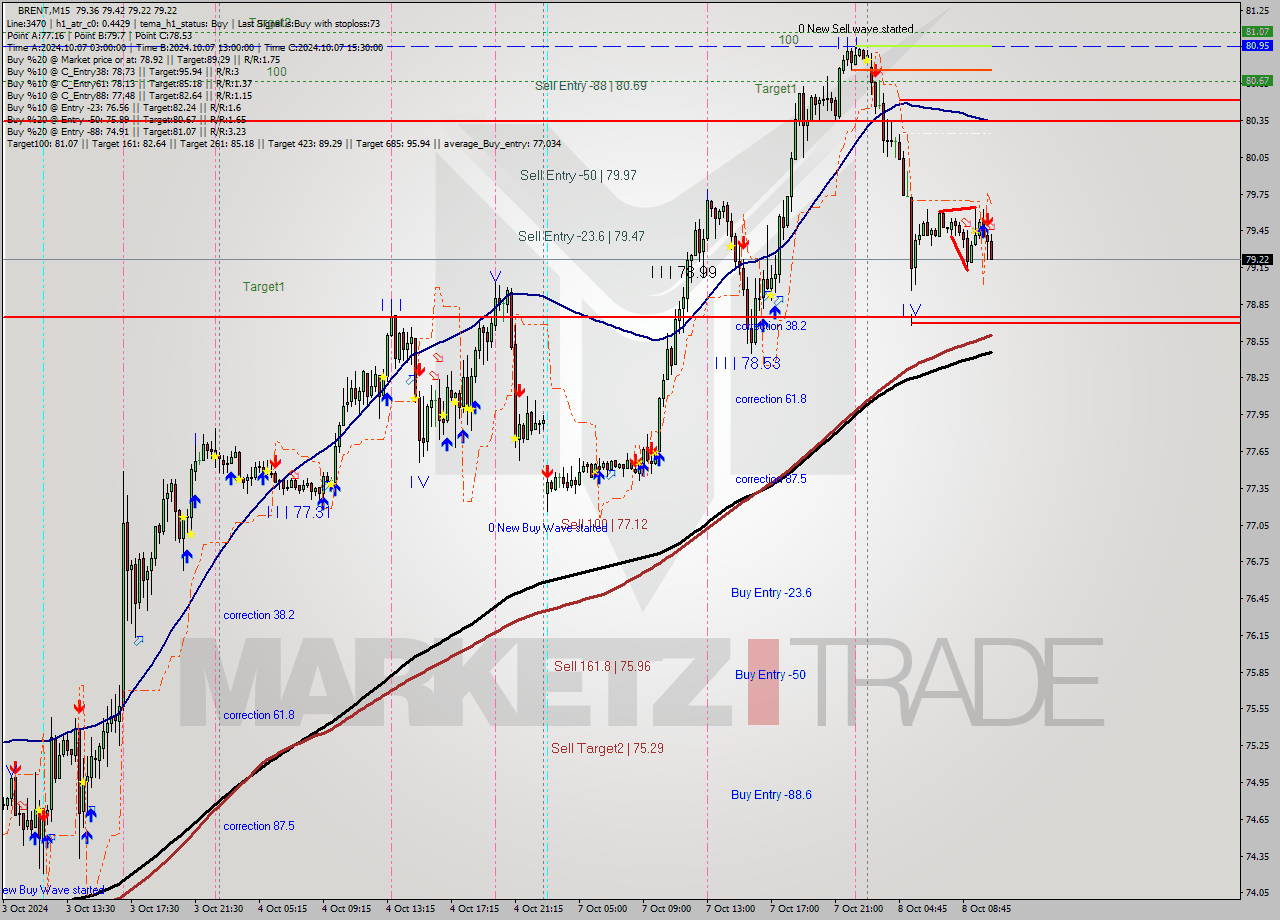
Task: Click the 'Buy Entry -88.6' label
Action: click(771, 795)
